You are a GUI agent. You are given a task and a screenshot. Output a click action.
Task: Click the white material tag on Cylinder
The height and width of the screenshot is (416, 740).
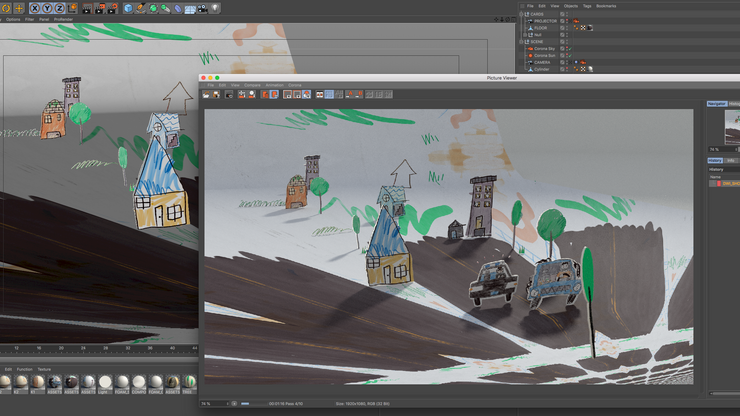point(590,69)
